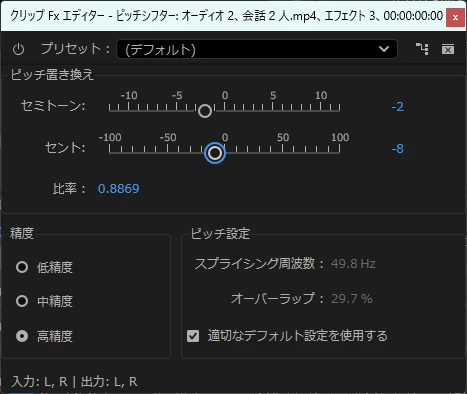Click the delete preset icon

[x=448, y=49]
